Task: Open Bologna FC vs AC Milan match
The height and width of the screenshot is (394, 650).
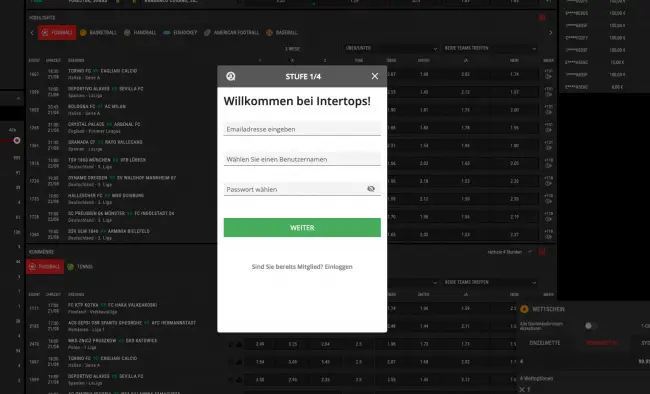Action: coord(97,107)
